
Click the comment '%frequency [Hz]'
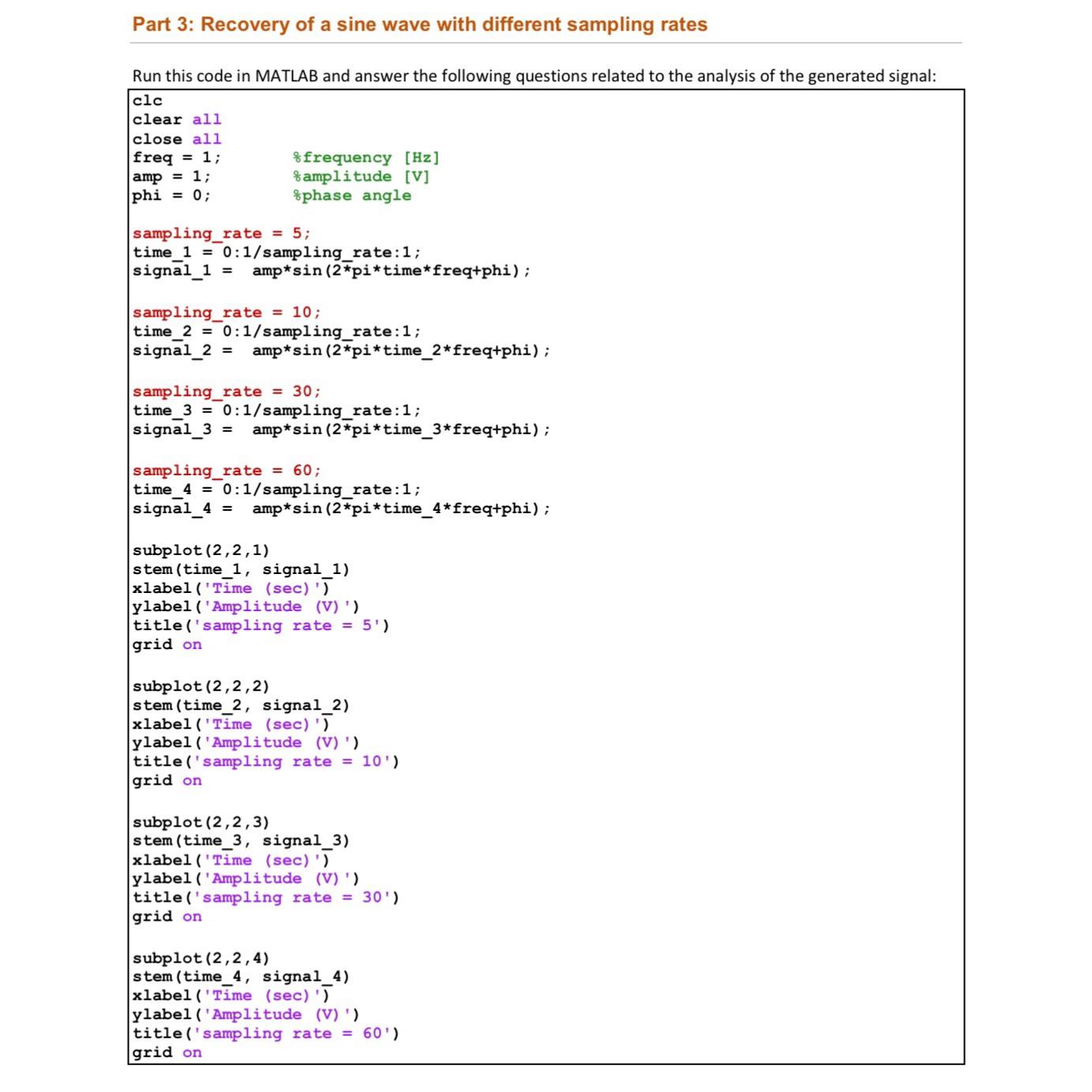[x=365, y=157]
